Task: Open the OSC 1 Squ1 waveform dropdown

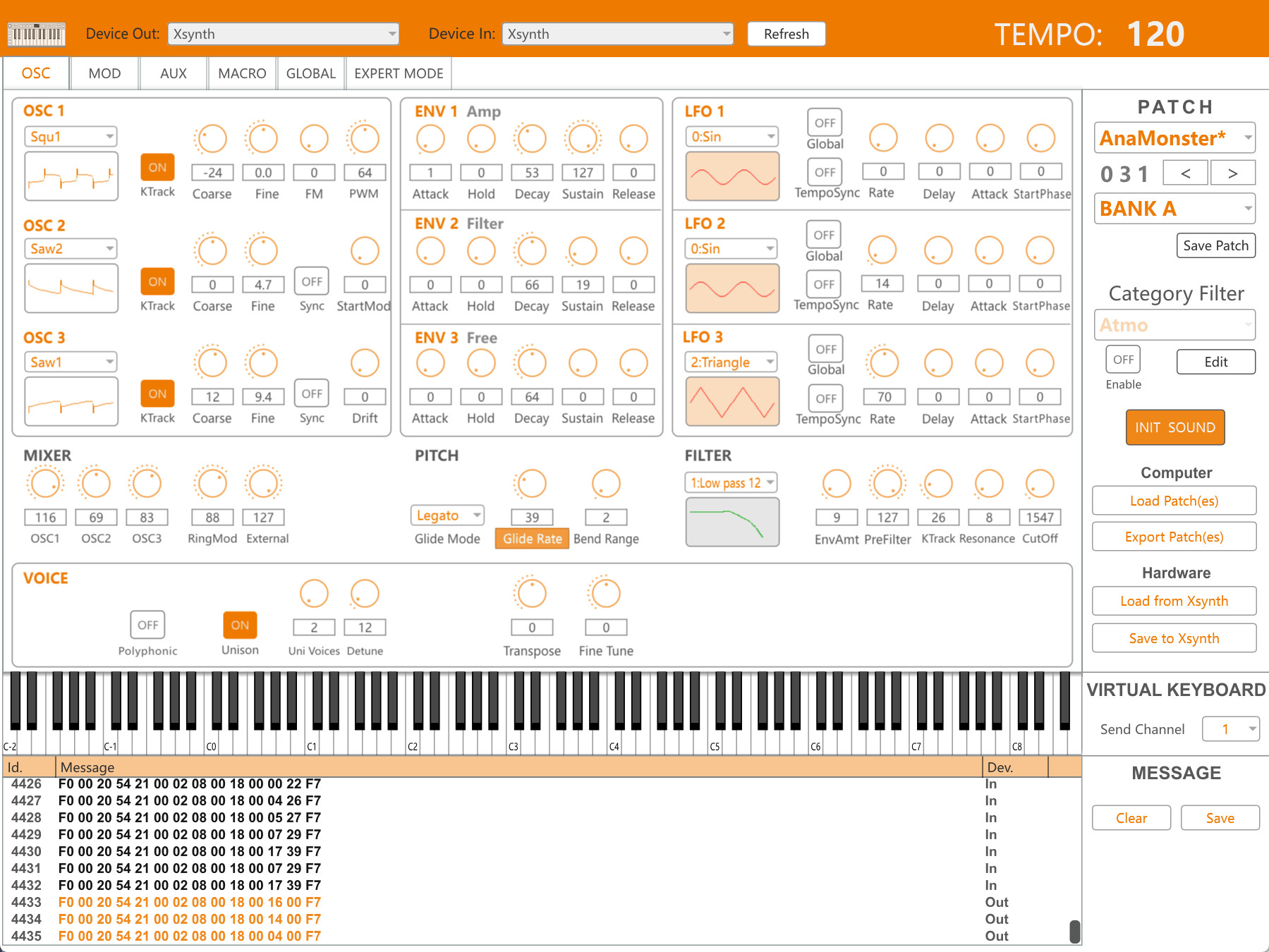Action: click(71, 136)
